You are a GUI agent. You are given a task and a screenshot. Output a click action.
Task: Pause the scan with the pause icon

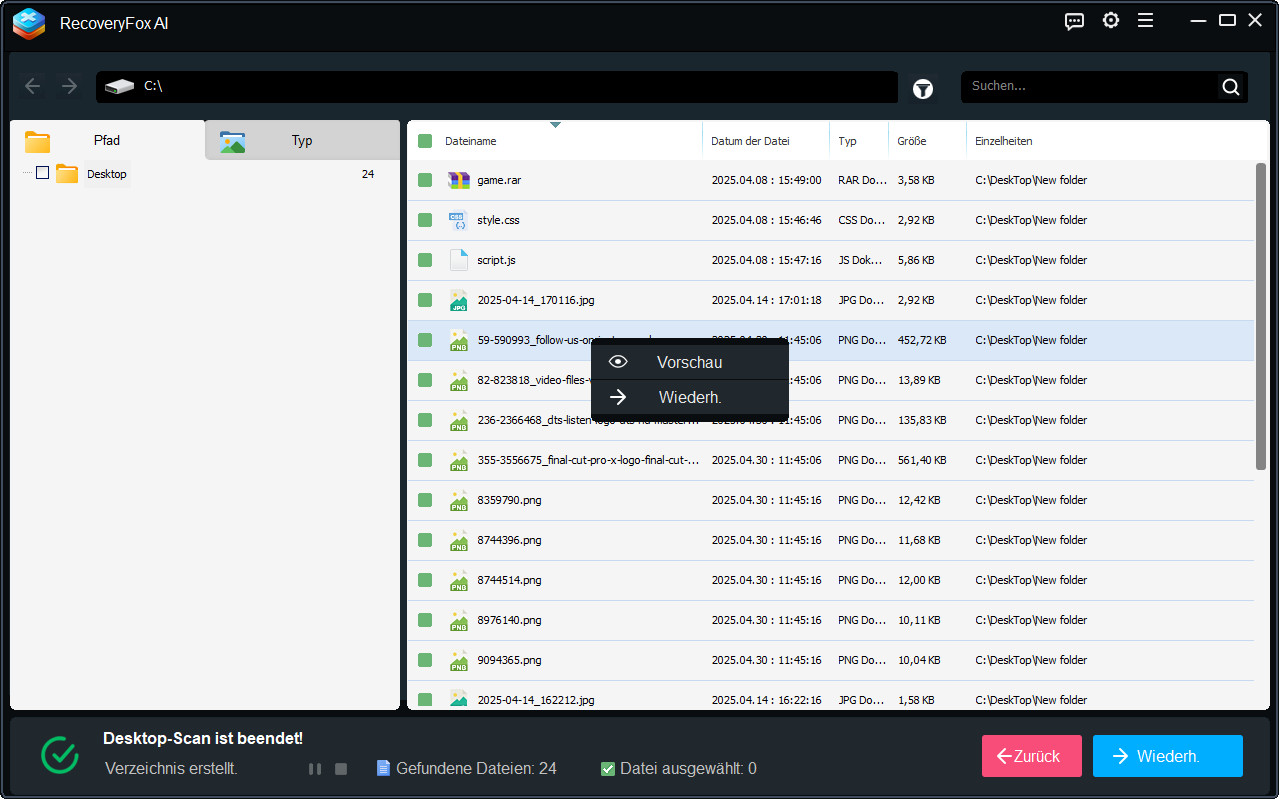[315, 769]
